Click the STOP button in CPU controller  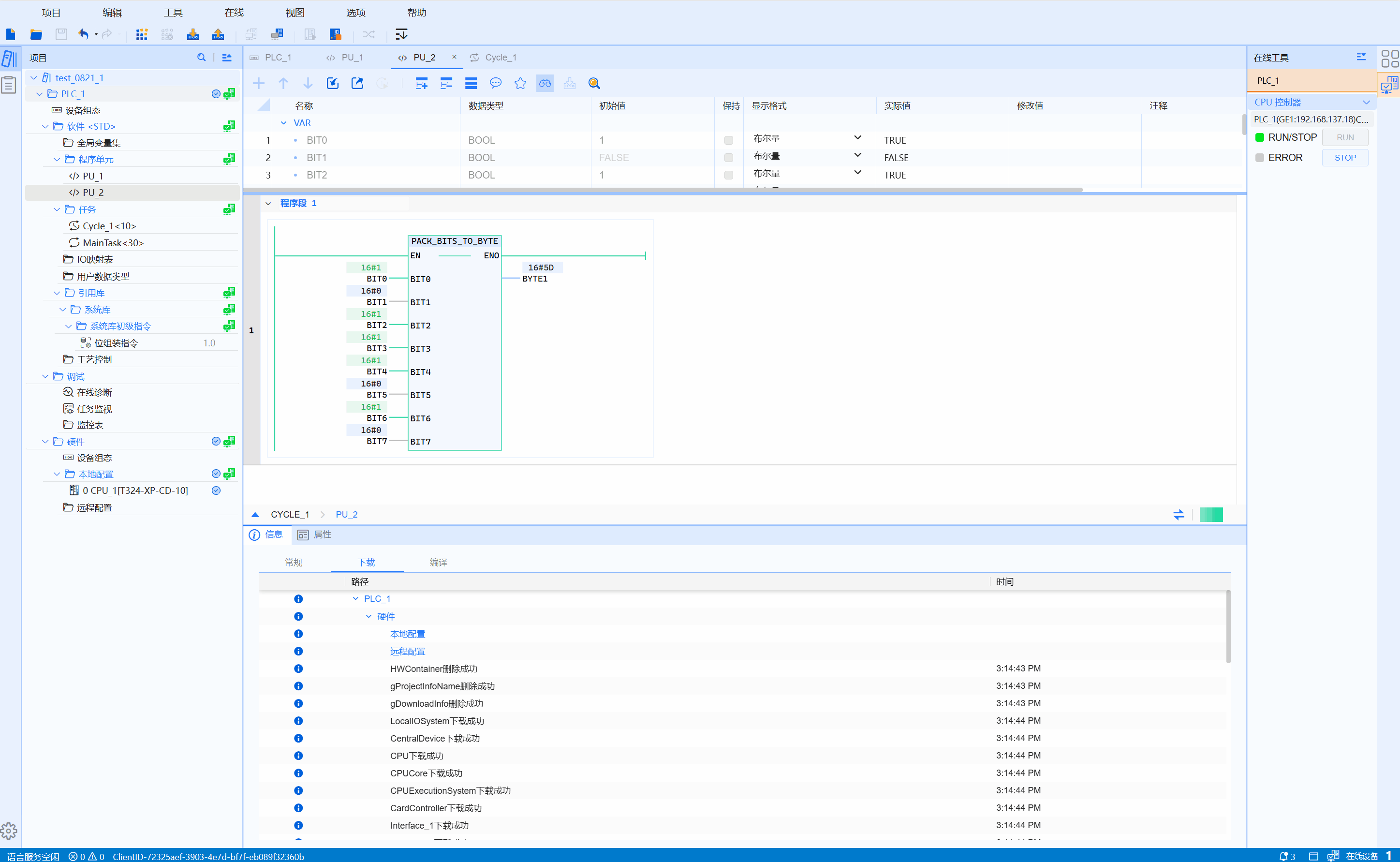pos(1344,158)
